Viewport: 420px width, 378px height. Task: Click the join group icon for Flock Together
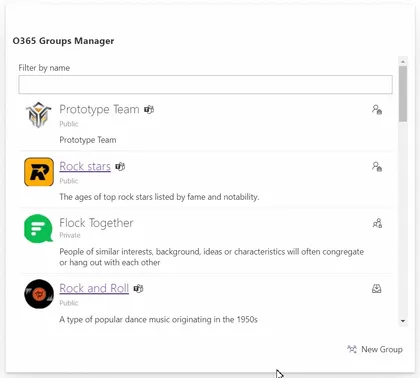tap(377, 223)
